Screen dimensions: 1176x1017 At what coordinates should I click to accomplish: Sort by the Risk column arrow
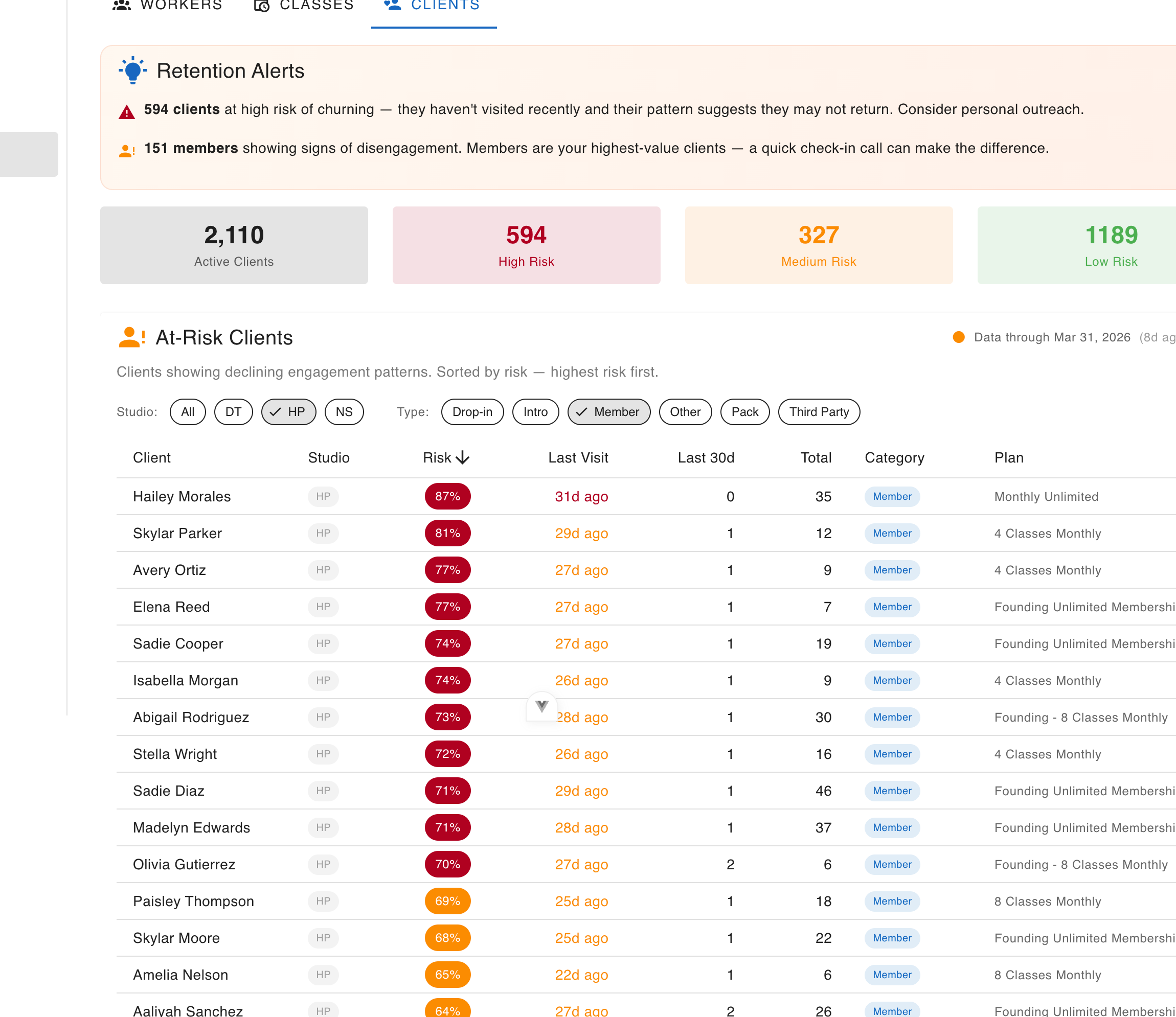tap(463, 457)
